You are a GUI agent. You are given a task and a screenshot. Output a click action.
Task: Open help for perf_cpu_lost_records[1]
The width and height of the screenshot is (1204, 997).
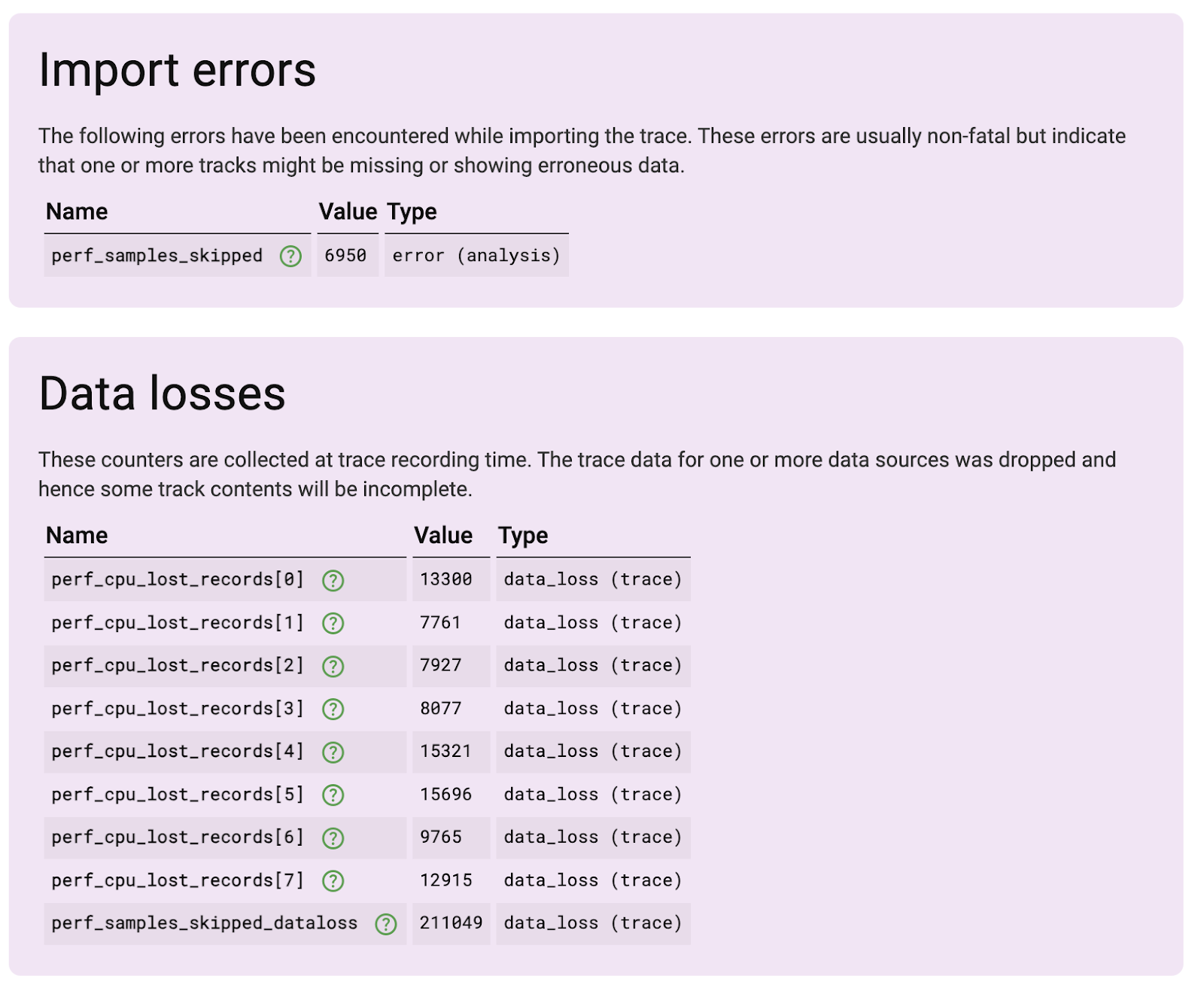coord(333,623)
